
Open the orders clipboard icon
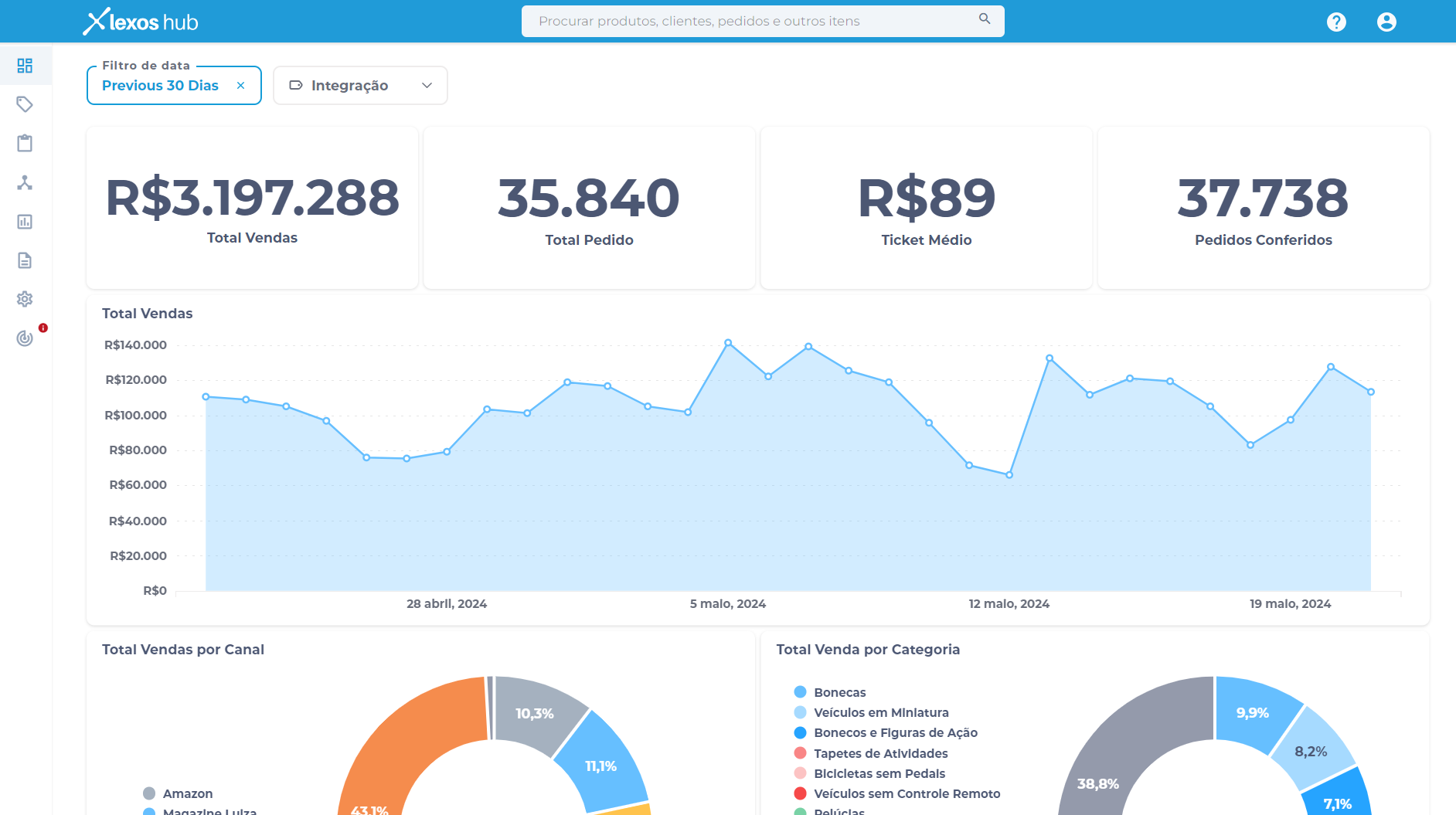point(26,144)
